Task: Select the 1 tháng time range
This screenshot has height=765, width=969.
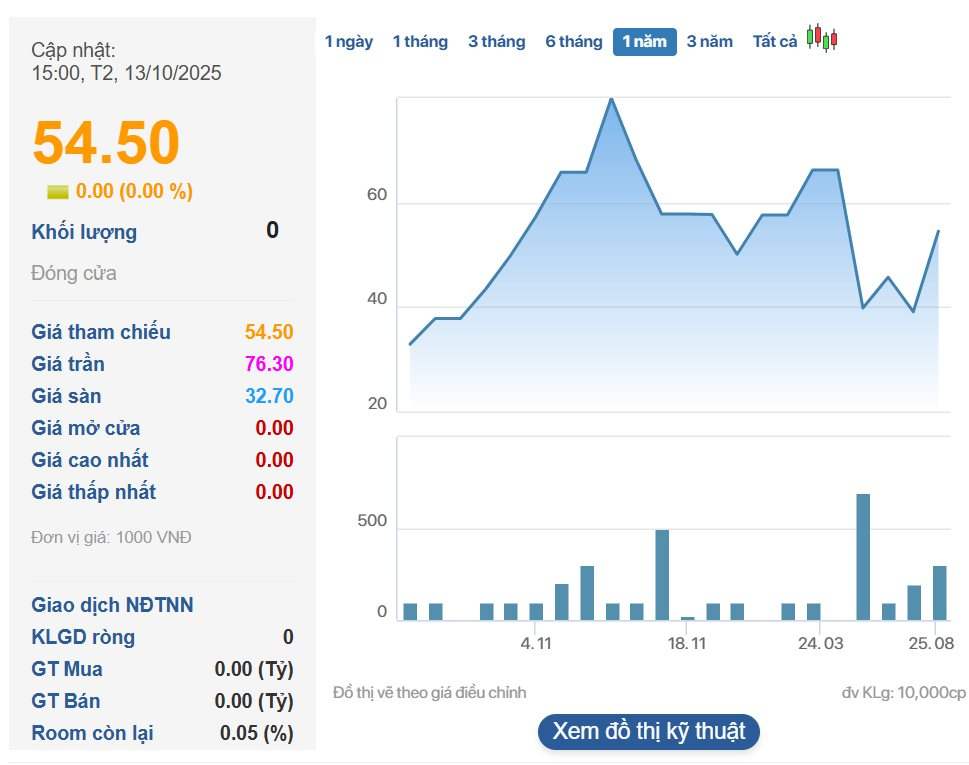Action: 420,42
